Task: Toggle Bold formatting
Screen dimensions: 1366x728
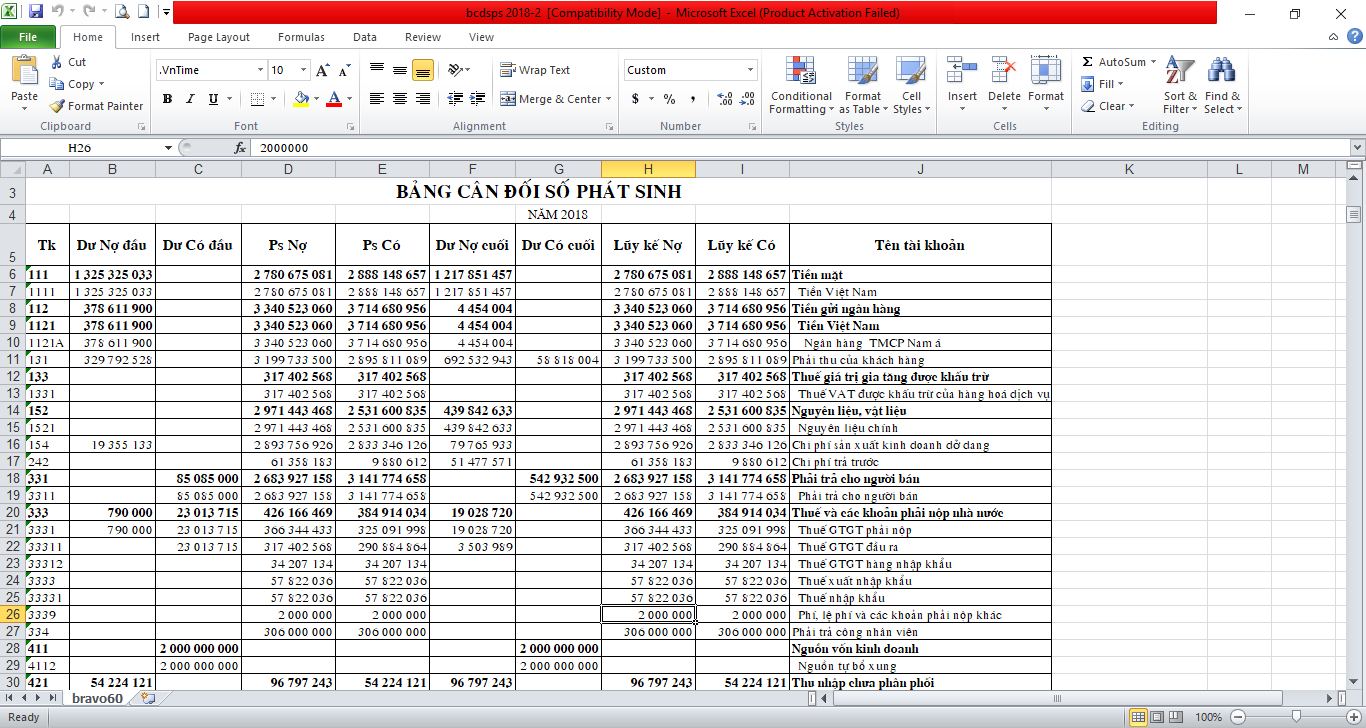Action: (167, 99)
